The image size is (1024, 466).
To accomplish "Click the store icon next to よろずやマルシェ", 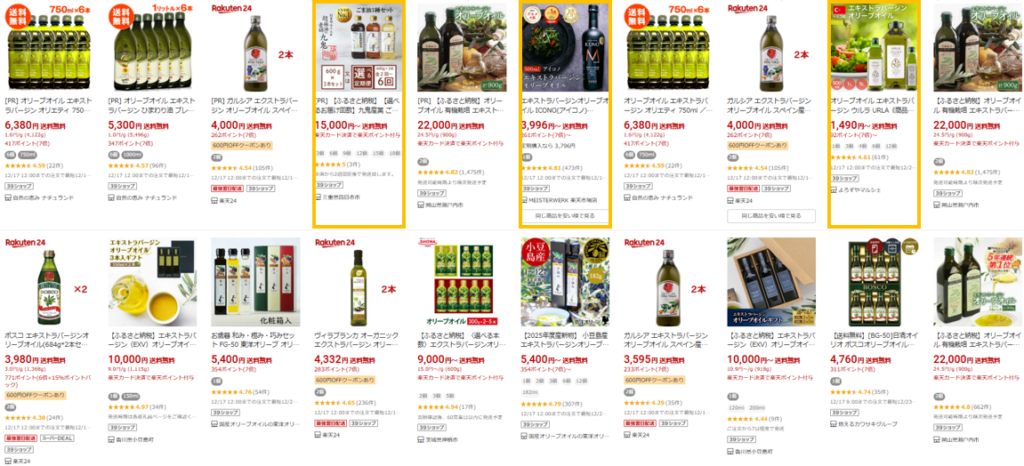I will point(834,190).
